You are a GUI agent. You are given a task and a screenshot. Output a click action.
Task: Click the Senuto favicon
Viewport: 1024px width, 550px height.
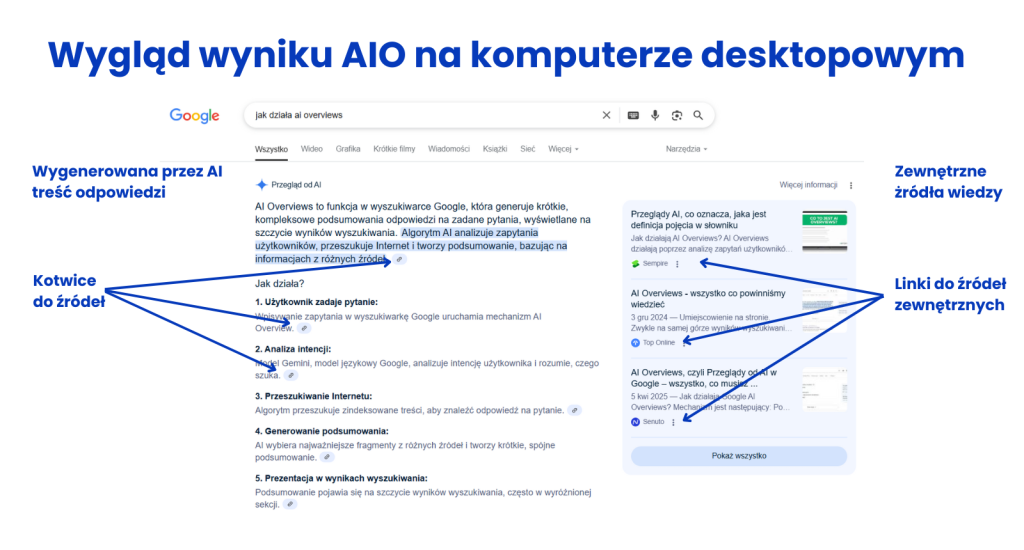(x=635, y=422)
